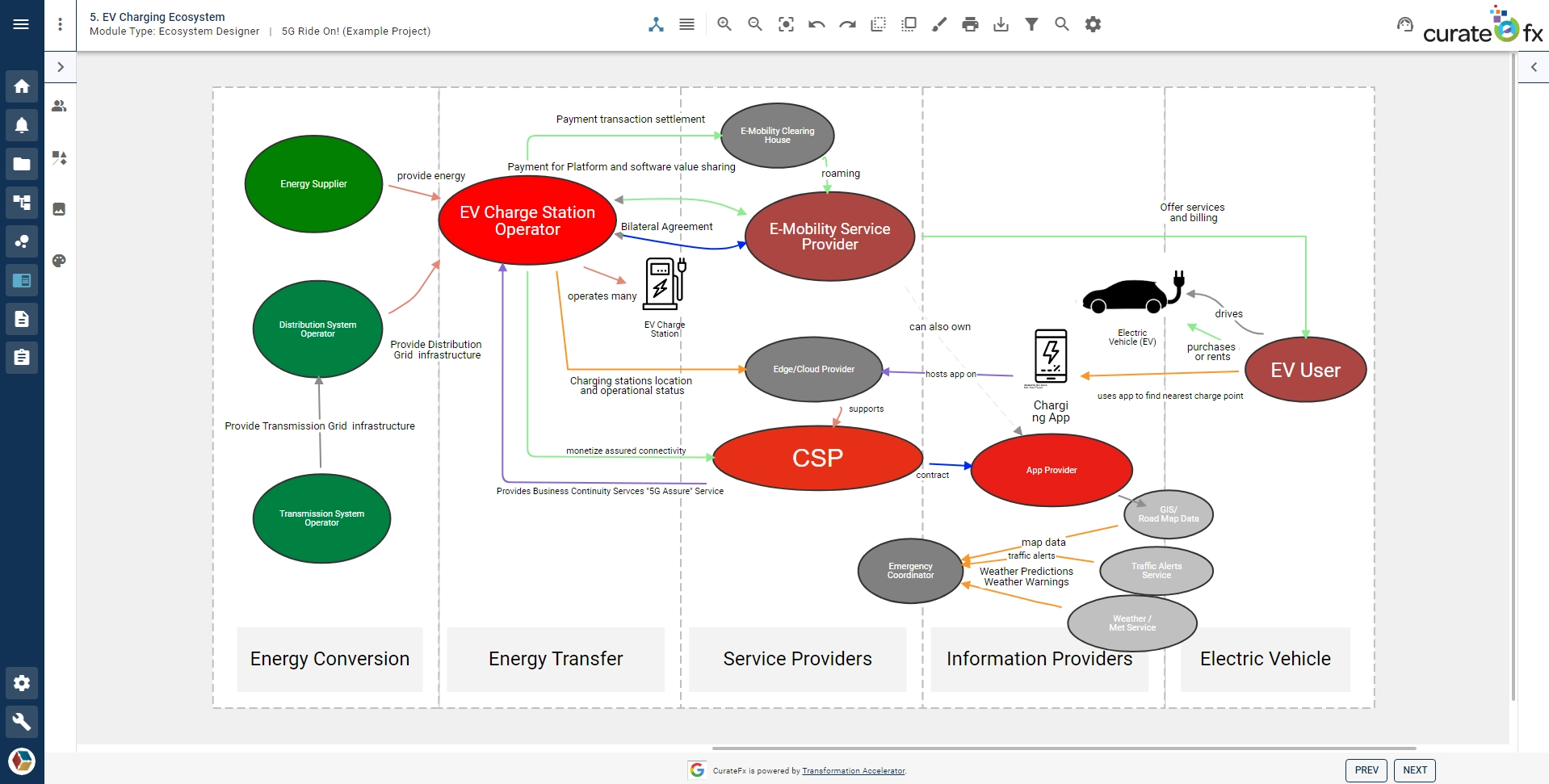Select the Emergency Coordinator node
The image size is (1549, 784).
(x=910, y=571)
